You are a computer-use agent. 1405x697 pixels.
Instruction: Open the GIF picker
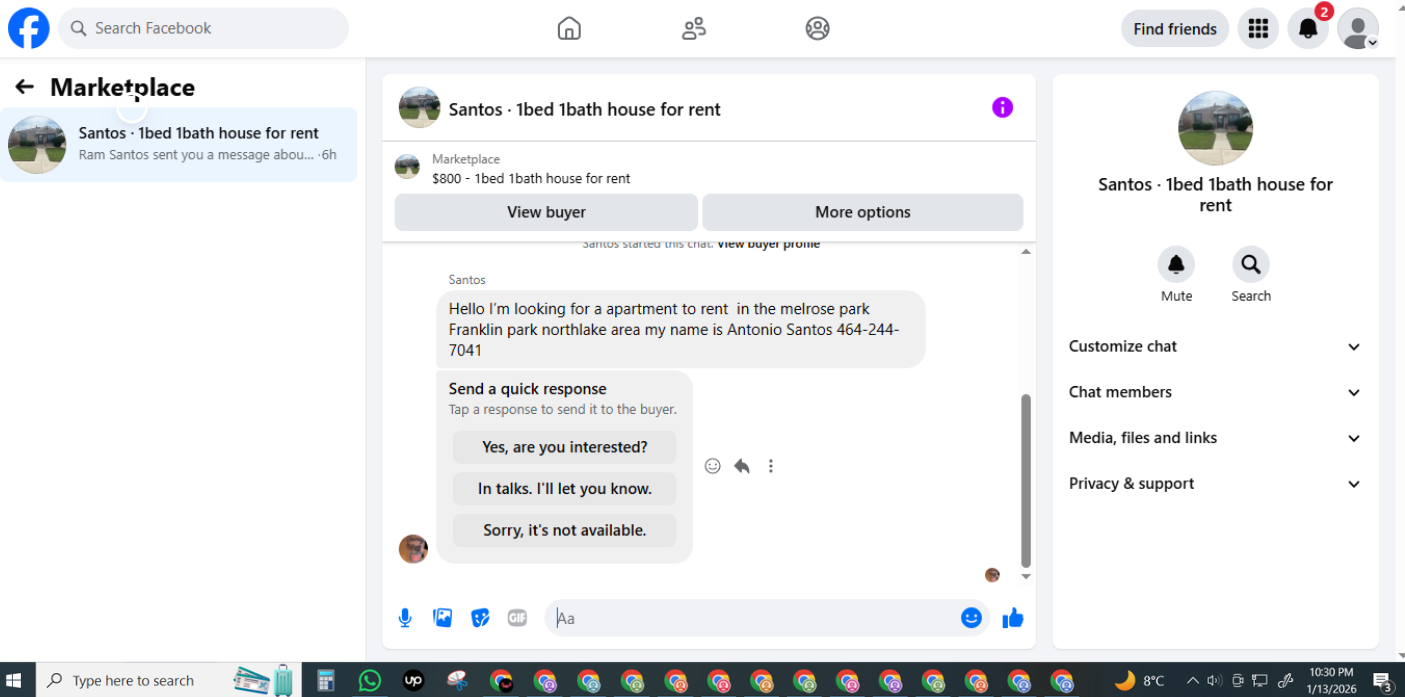point(517,618)
